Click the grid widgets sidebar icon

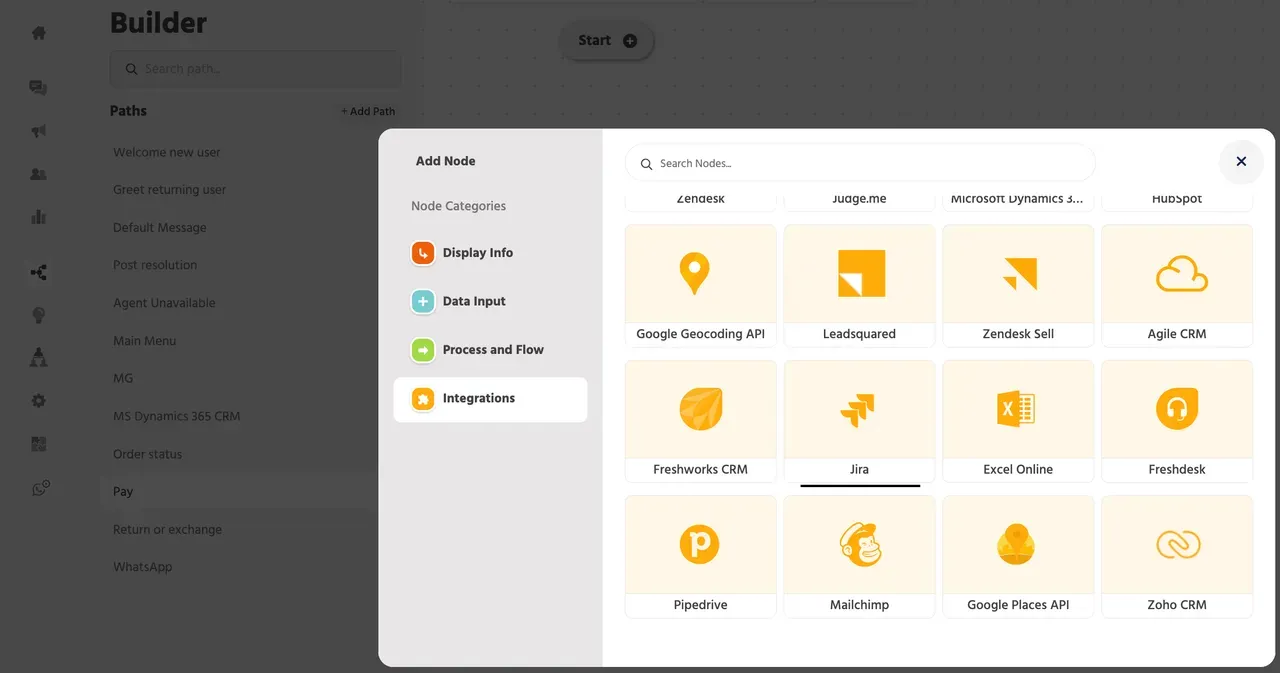(38, 444)
